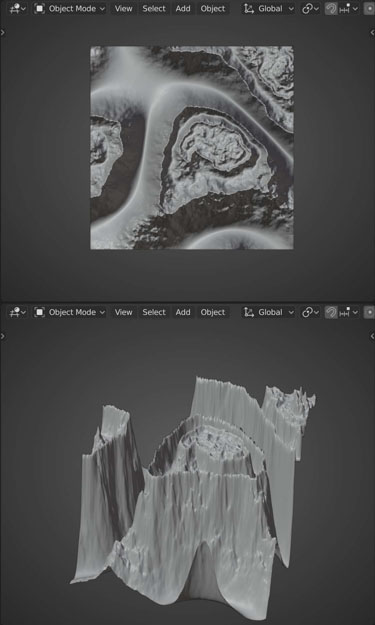Open pivot point dropdown in lower viewport
Screen dimensions: 375x625
click(x=310, y=312)
